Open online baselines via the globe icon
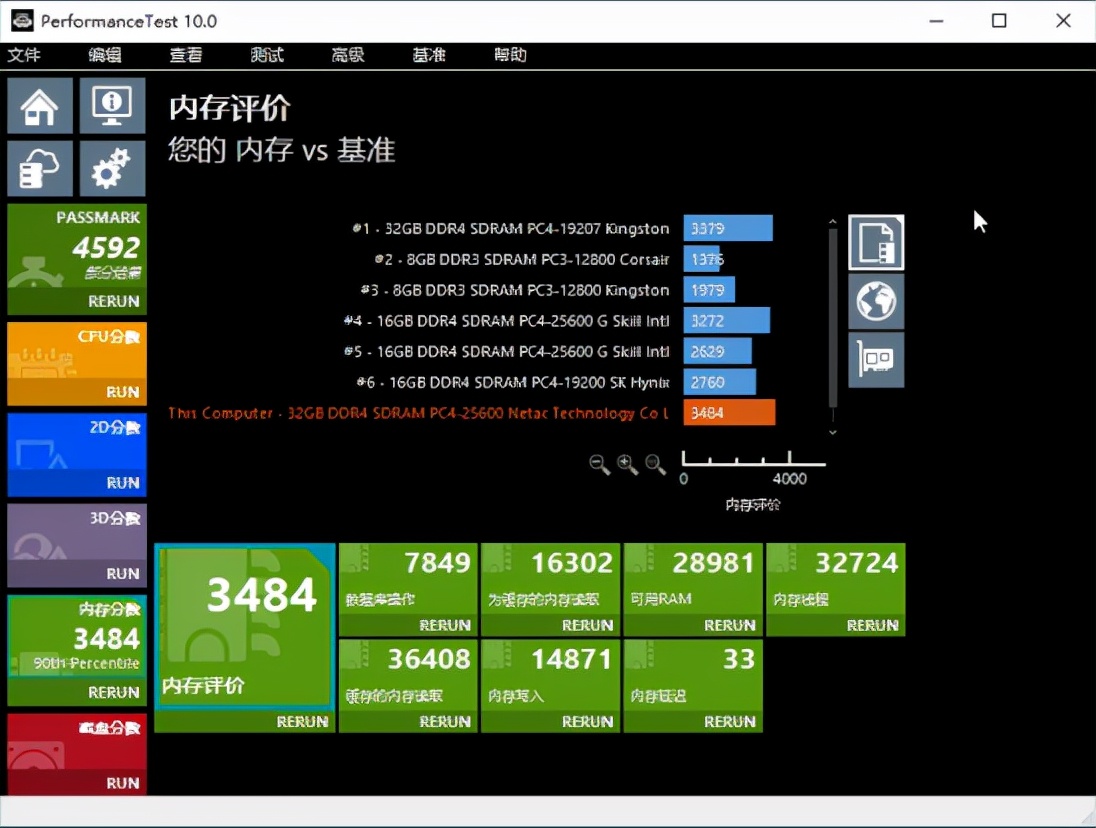Image resolution: width=1096 pixels, height=828 pixels. pyautogui.click(x=876, y=301)
